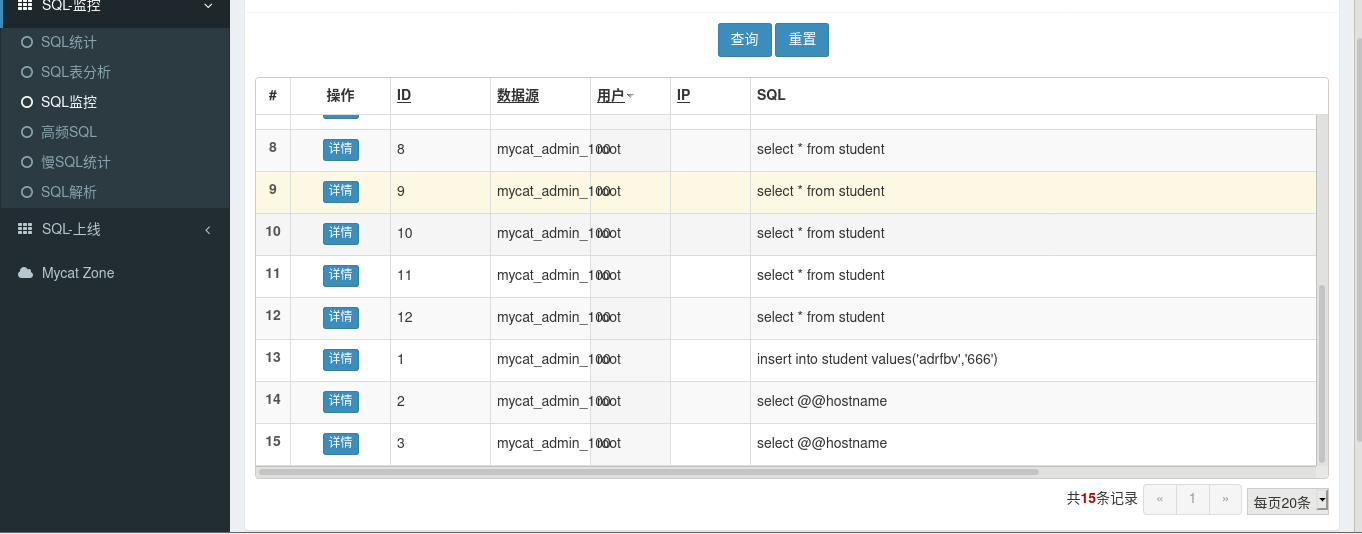Open 慢SQL统计 page
Image resolution: width=1362 pixels, height=534 pixels.
coord(76,162)
